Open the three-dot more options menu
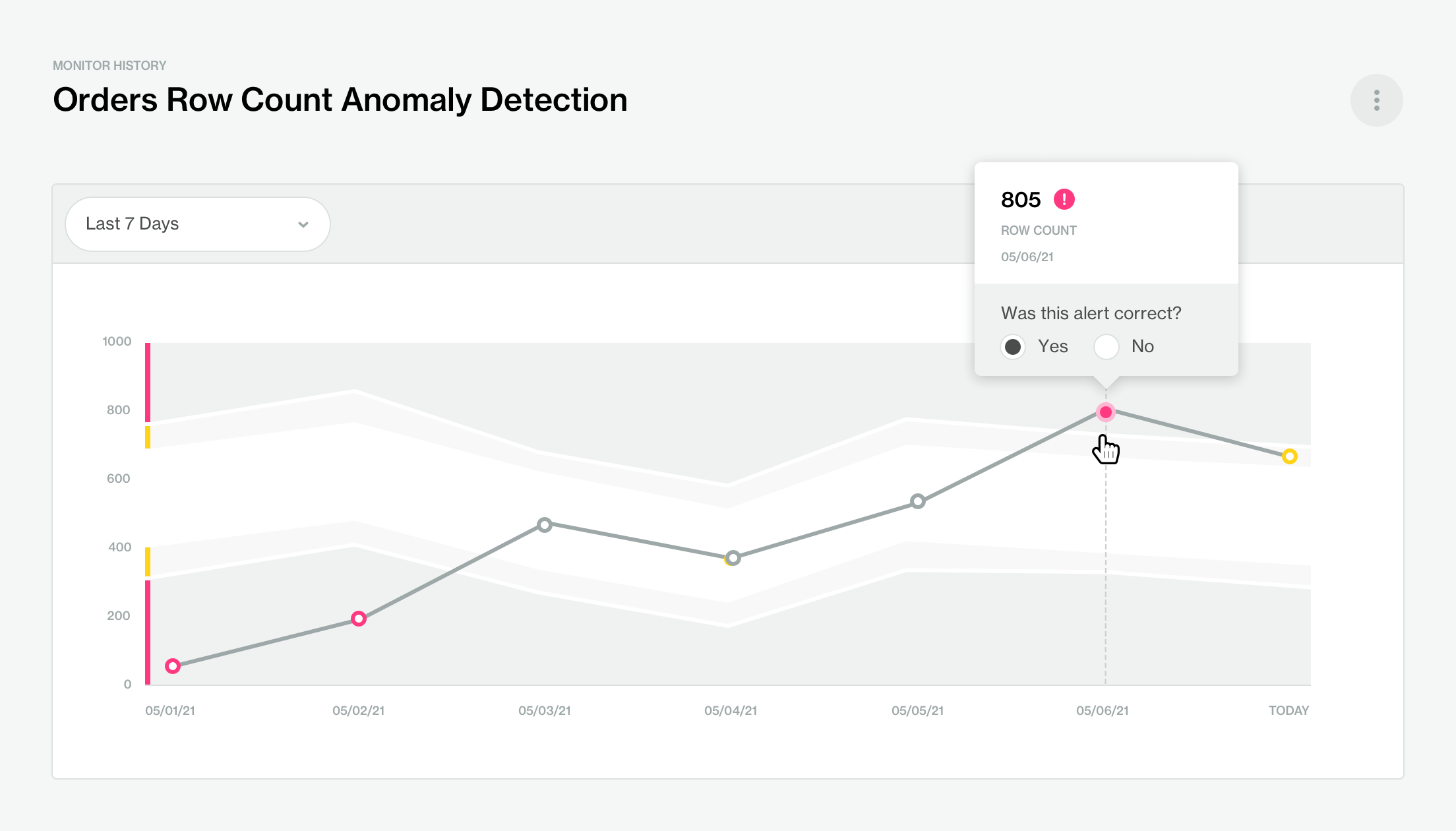Viewport: 1456px width, 831px height. 1376,100
